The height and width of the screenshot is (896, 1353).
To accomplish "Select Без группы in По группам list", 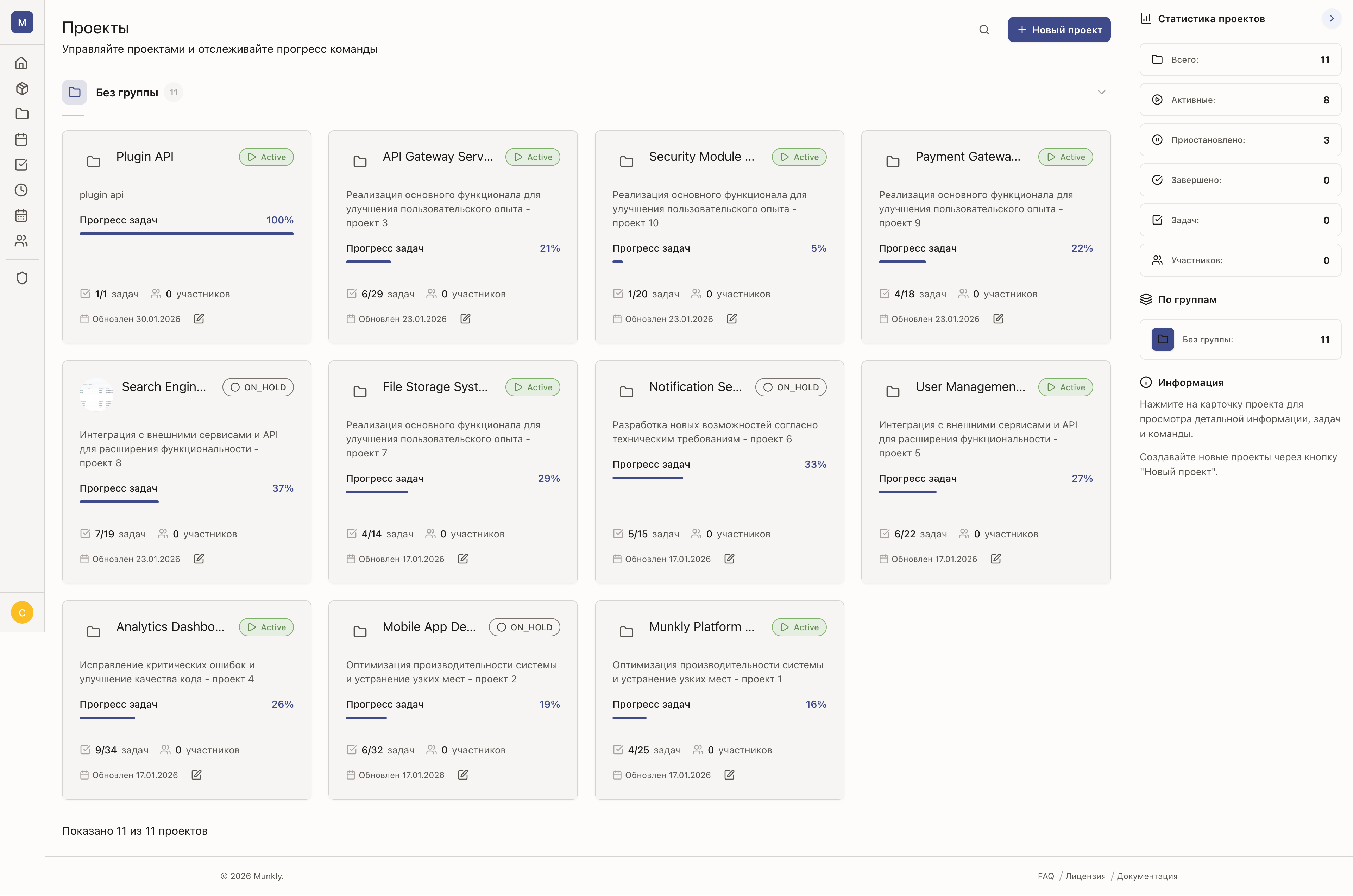I will click(1240, 339).
